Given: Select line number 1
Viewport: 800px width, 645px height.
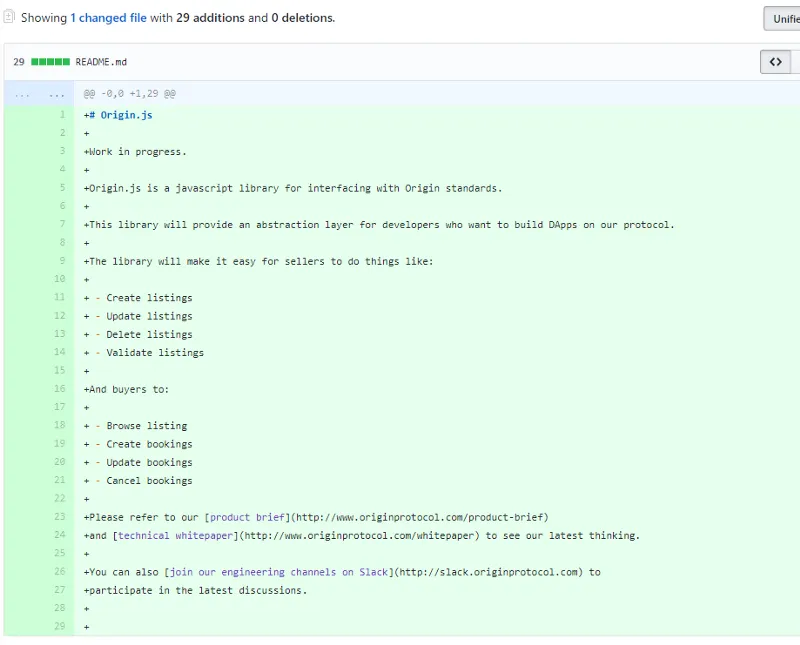Looking at the screenshot, I should (62, 114).
